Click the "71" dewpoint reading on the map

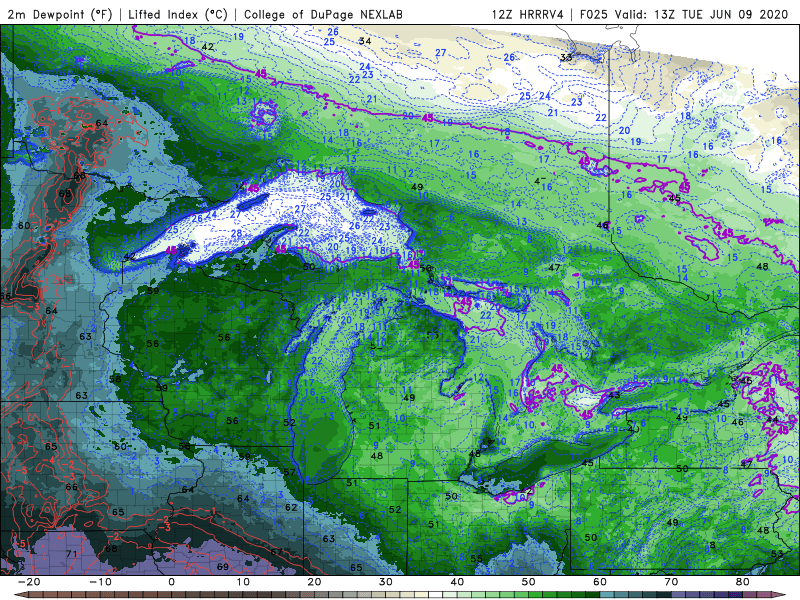(71, 554)
